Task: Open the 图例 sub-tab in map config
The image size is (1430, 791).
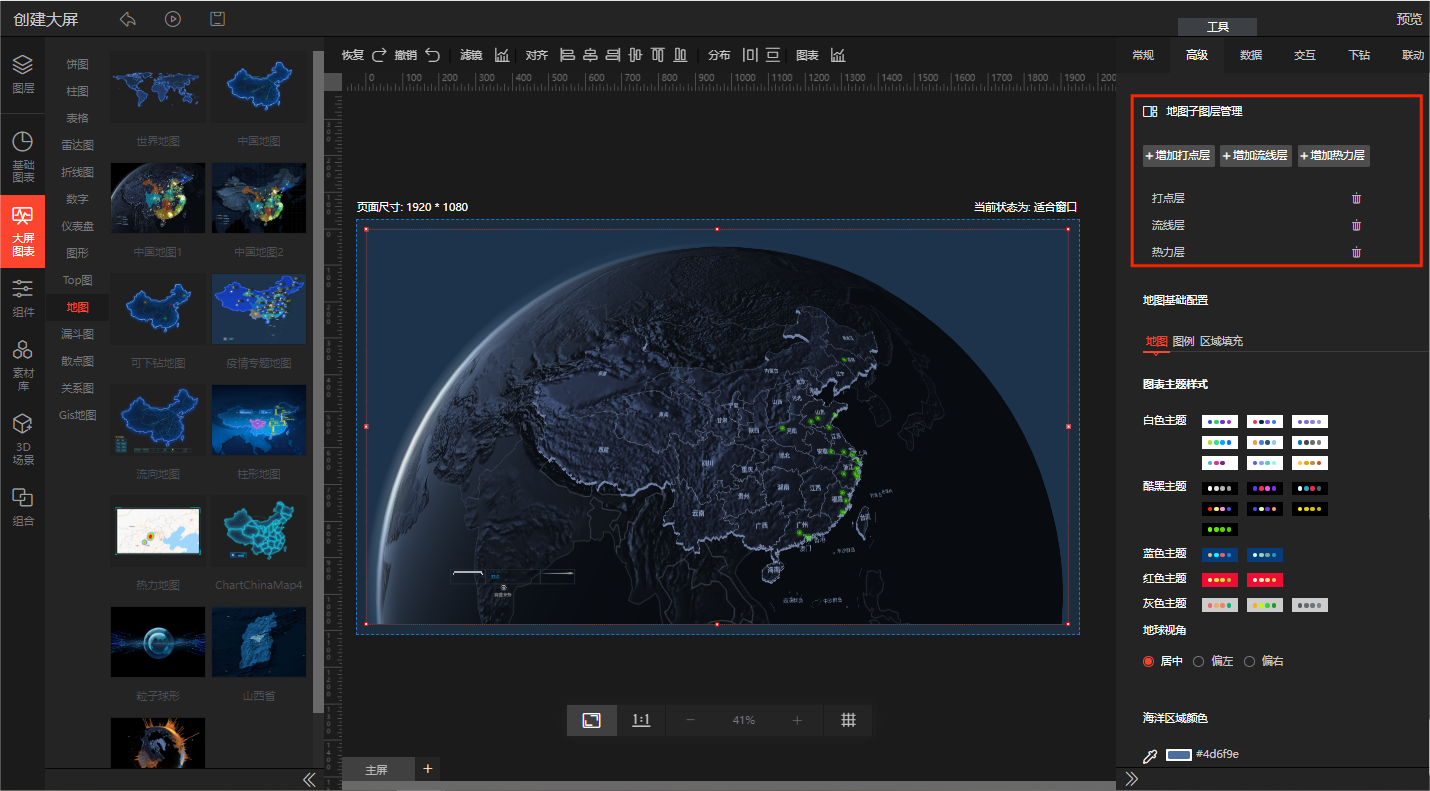Action: coord(1183,341)
